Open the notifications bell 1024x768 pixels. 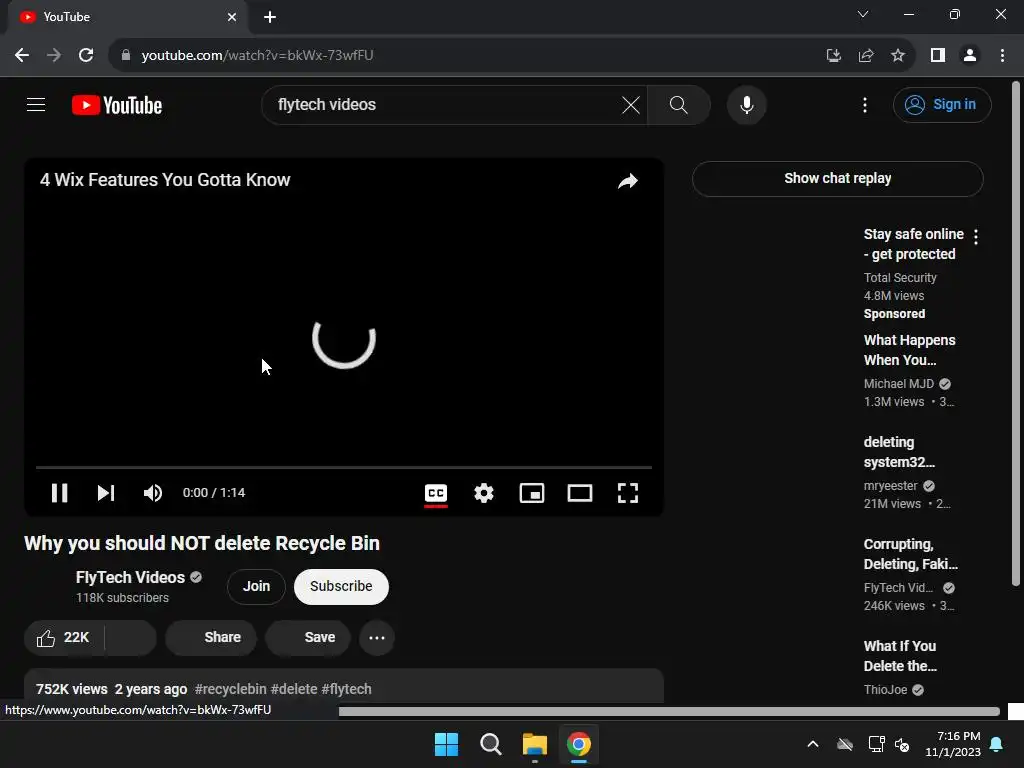pyautogui.click(x=997, y=744)
